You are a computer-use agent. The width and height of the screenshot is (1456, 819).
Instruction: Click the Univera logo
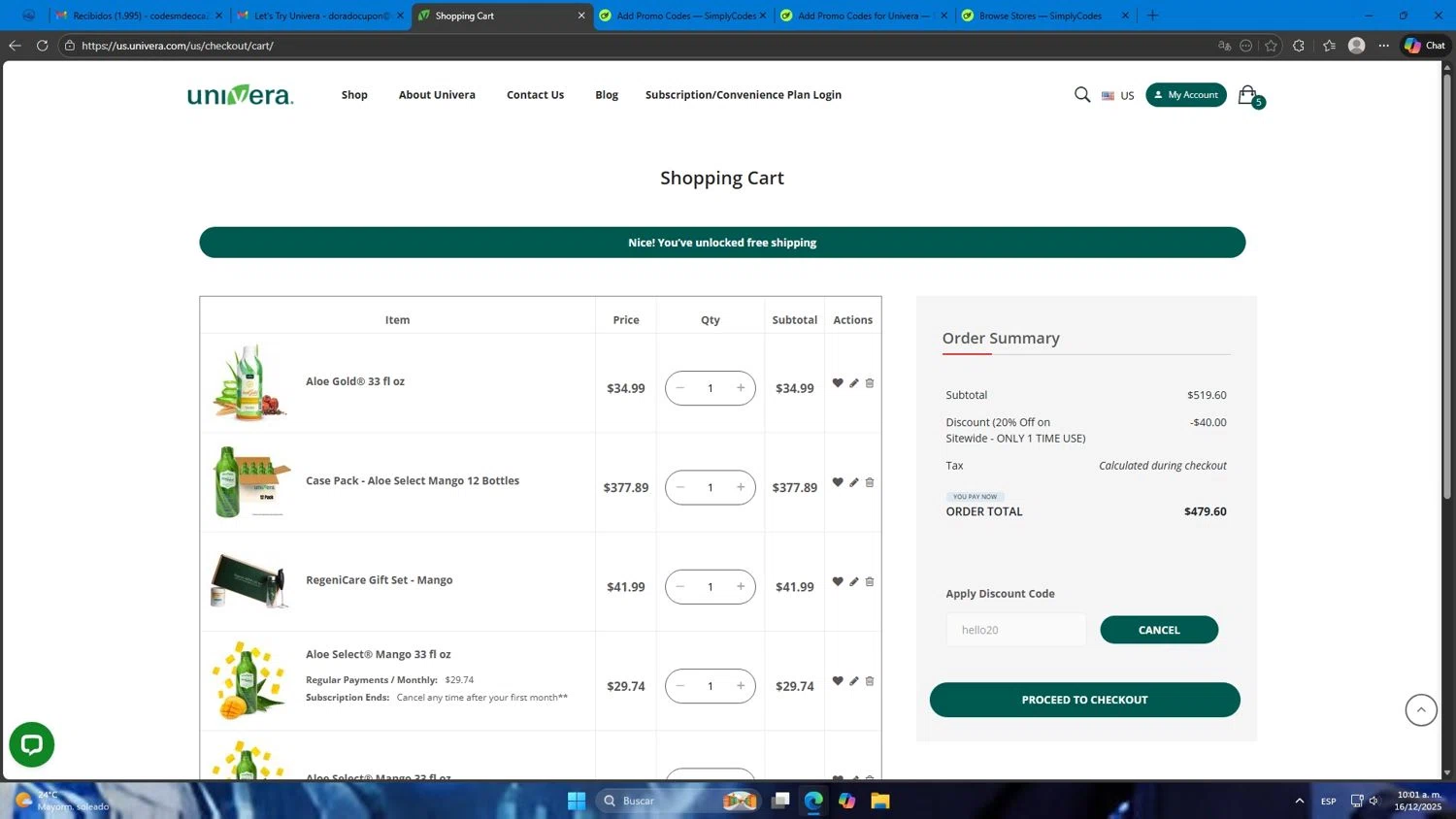coord(240,94)
